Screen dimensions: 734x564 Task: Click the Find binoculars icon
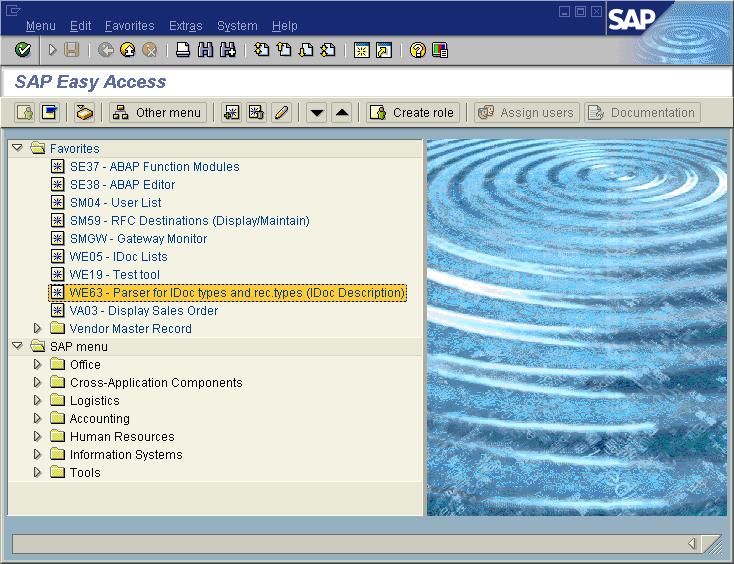[x=205, y=50]
